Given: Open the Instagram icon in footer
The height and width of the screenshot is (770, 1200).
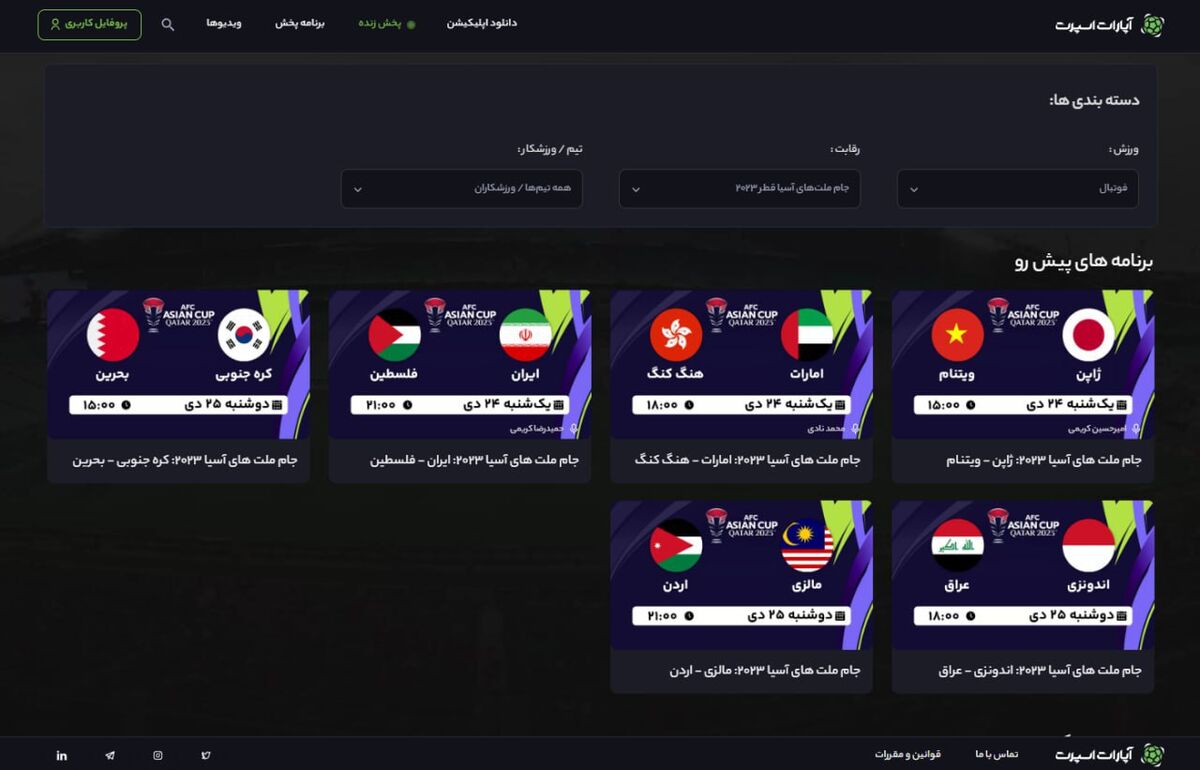Looking at the screenshot, I should [x=158, y=755].
